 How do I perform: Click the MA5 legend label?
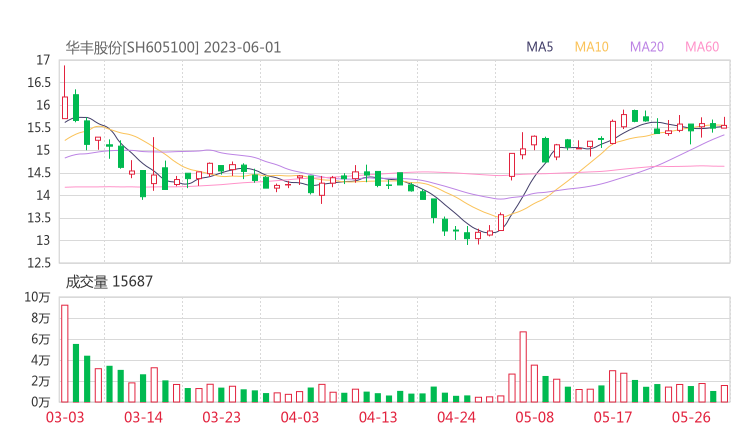[x=539, y=47]
